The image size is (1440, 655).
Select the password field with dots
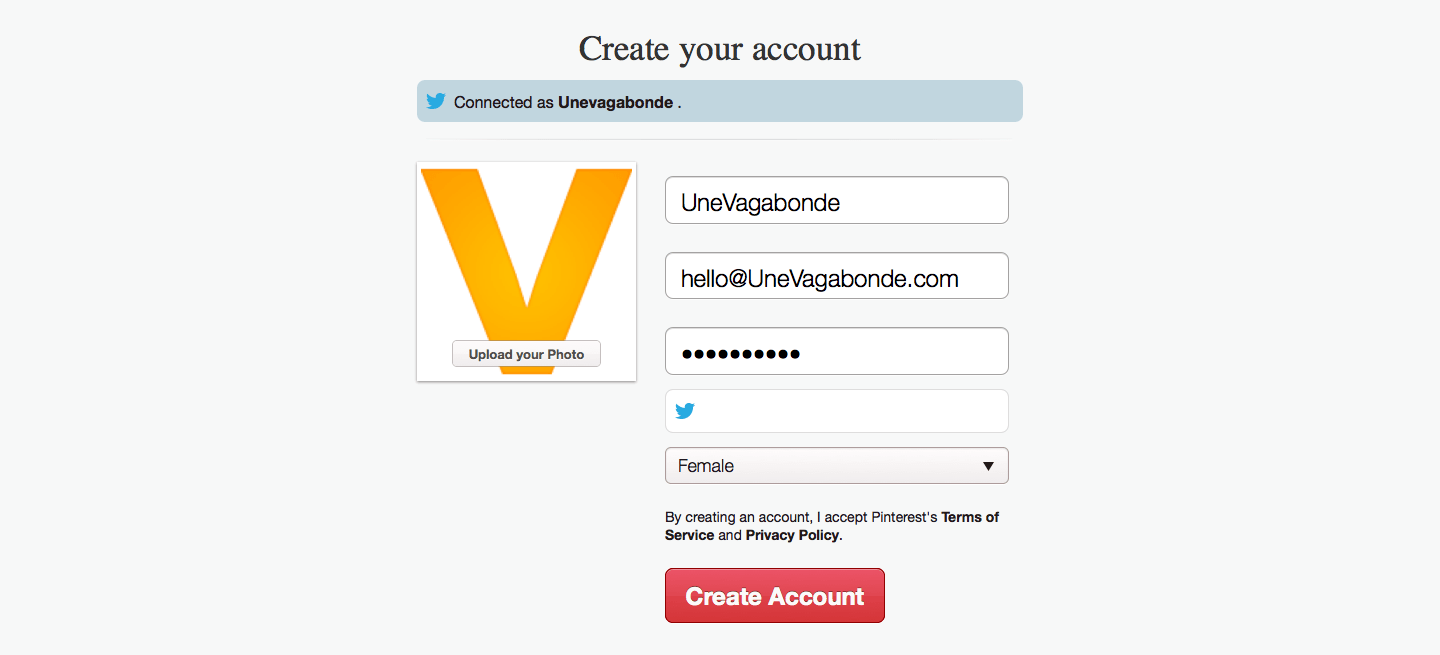(836, 352)
